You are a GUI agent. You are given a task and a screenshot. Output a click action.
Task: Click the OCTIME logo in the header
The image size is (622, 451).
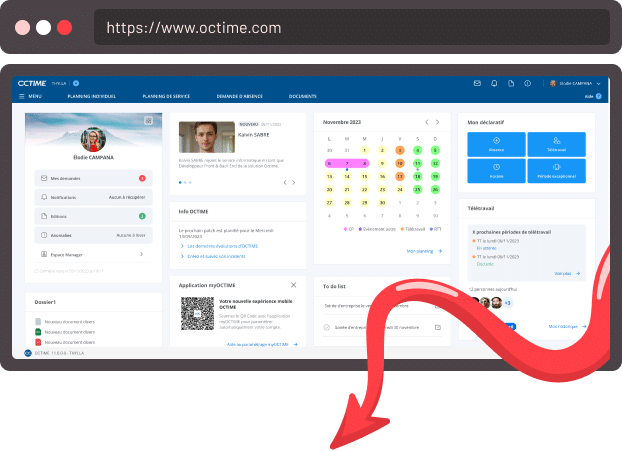tap(32, 83)
